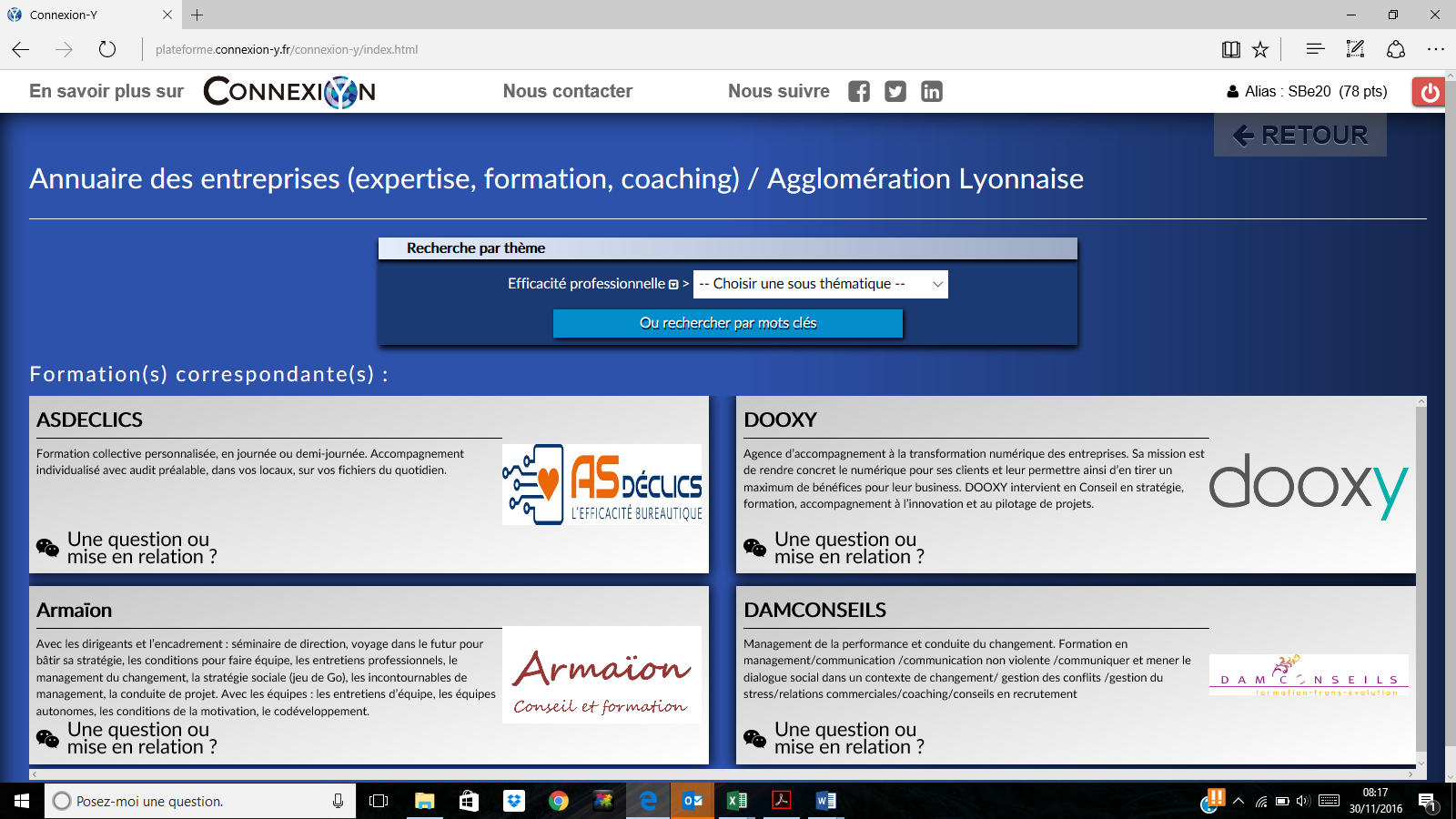Image resolution: width=1456 pixels, height=819 pixels.
Task: Click the browser back arrow
Action: (21, 49)
